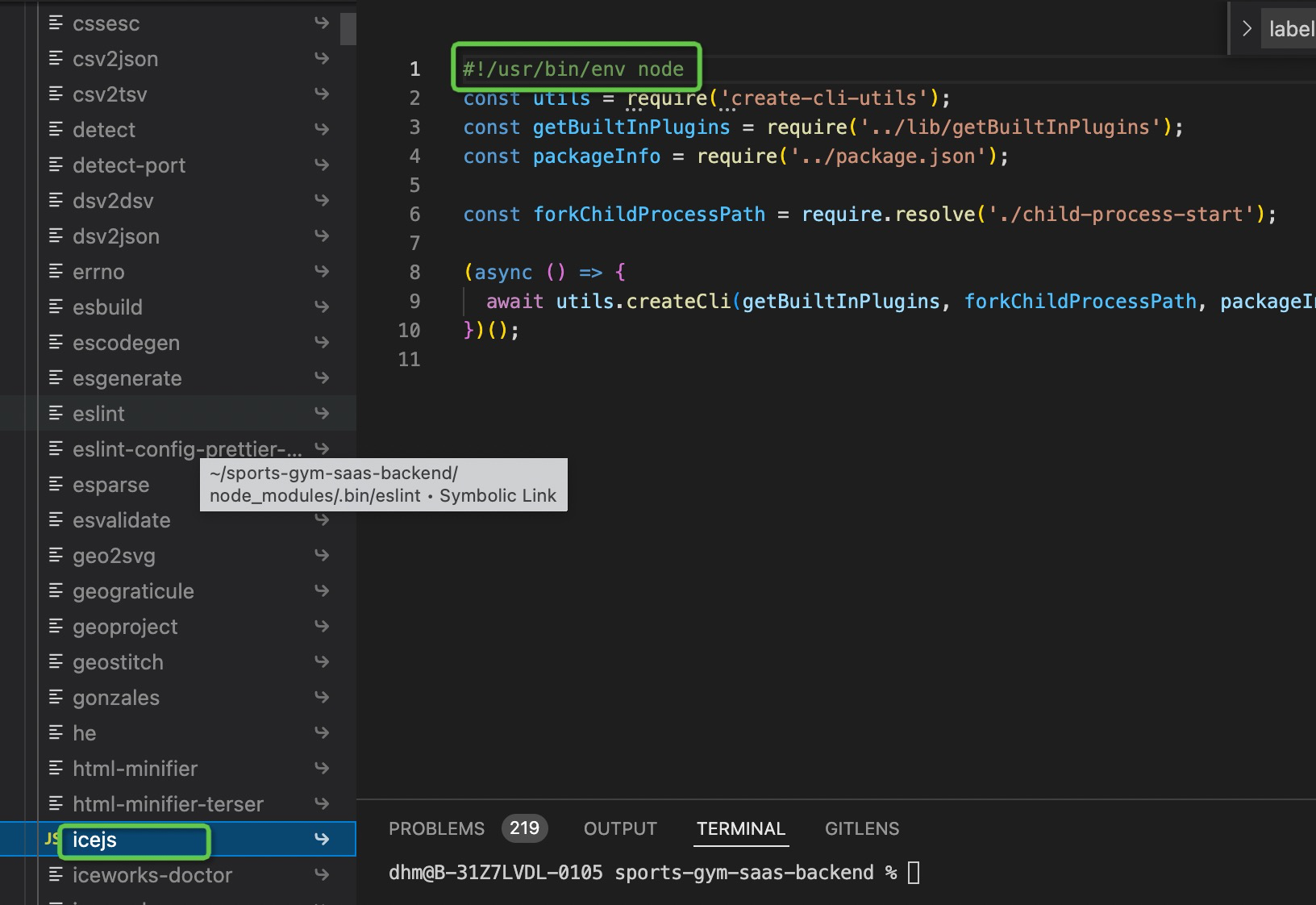Viewport: 1316px width, 905px height.
Task: Click the explorer scrollbar at the top
Action: [348, 28]
